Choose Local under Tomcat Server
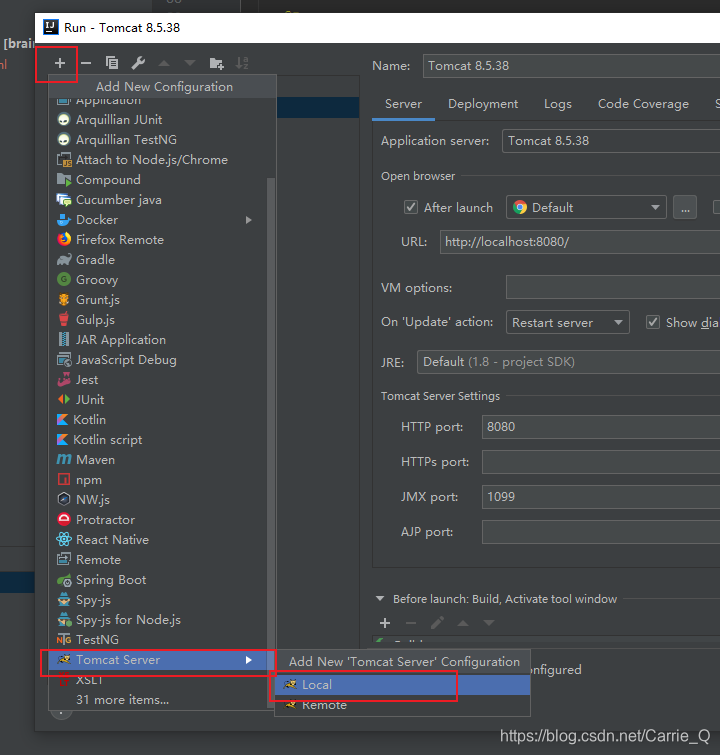Viewport: 720px width, 755px height. coord(403,685)
